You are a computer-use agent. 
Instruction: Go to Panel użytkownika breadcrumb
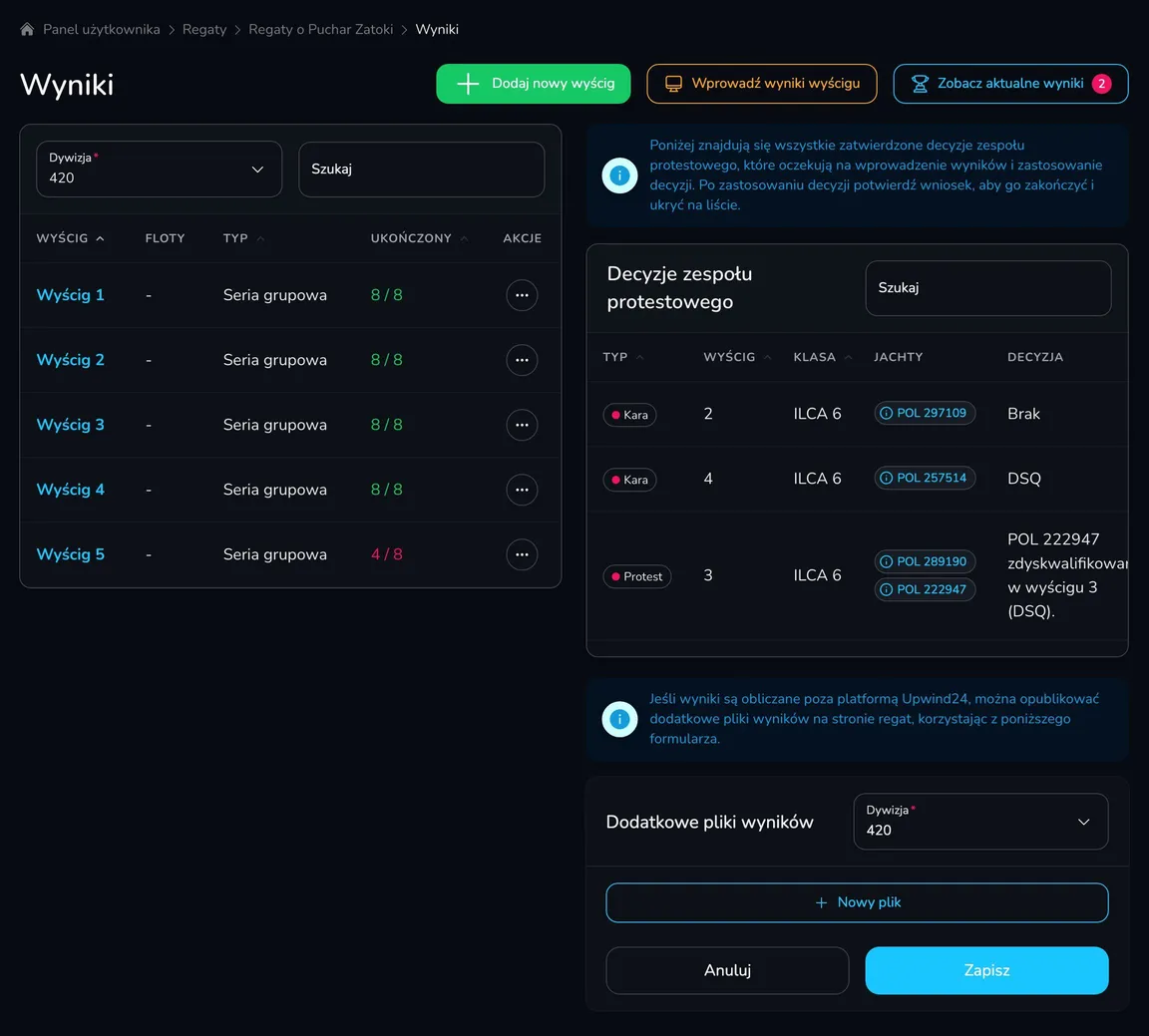(x=101, y=29)
